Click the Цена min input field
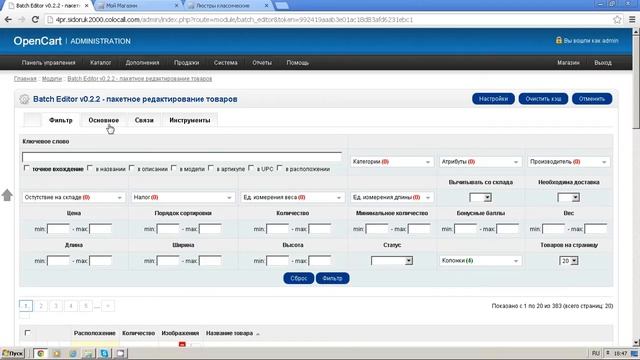 coord(58,229)
